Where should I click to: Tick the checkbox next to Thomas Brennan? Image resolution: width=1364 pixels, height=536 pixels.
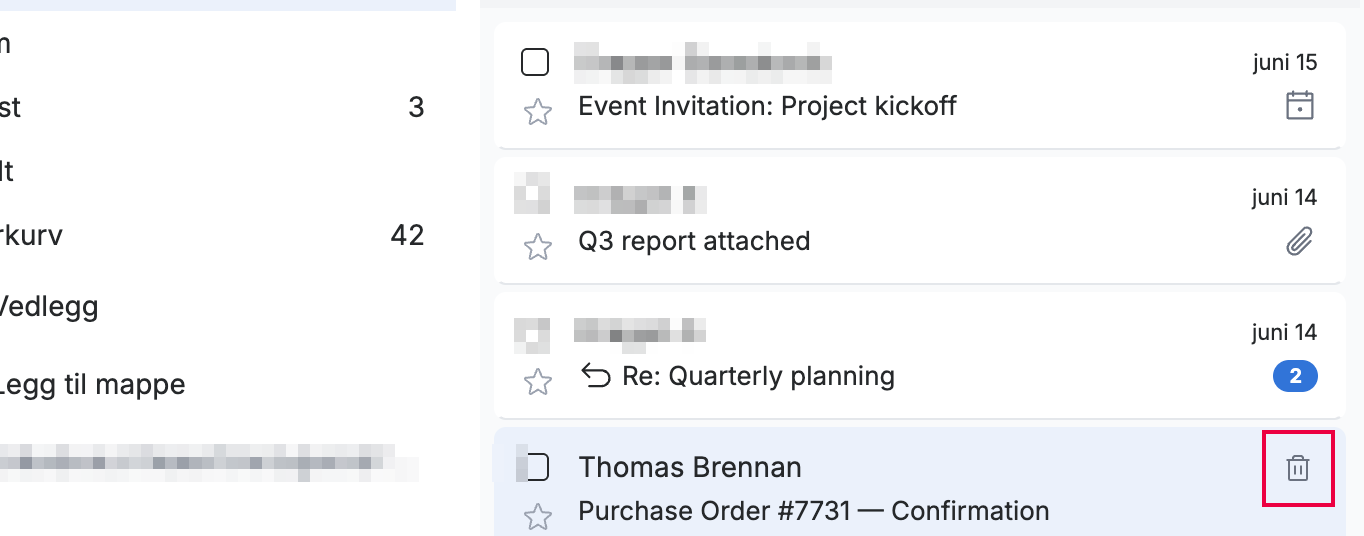[x=537, y=467]
